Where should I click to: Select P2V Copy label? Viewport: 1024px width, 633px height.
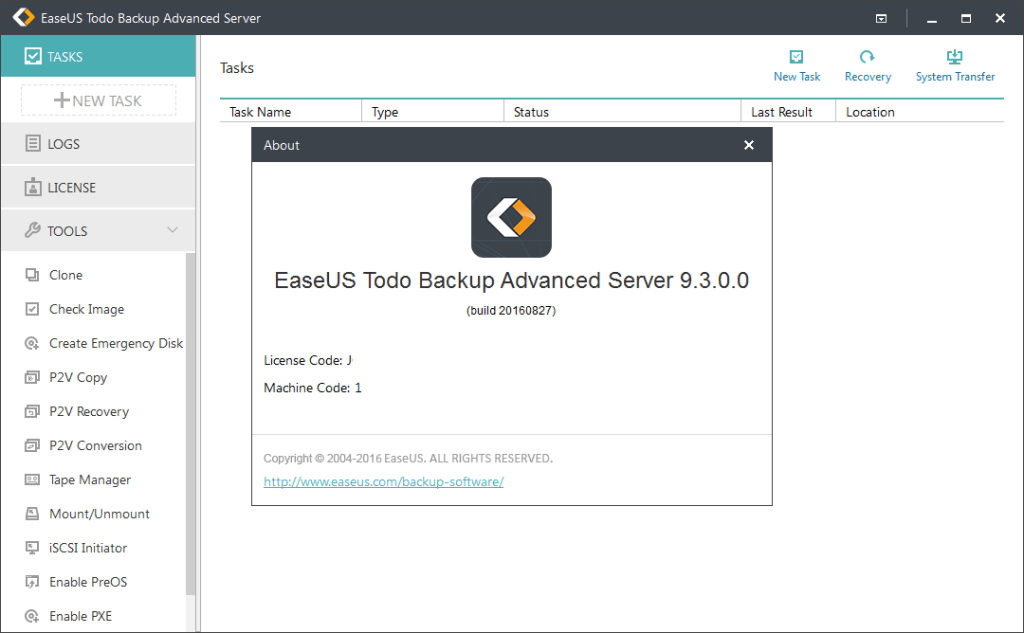click(78, 377)
